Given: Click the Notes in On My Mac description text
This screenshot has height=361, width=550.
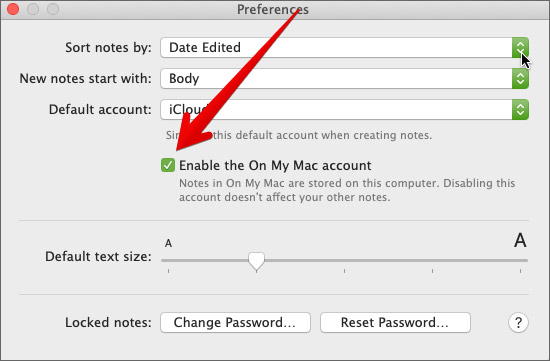Looking at the screenshot, I should 347,190.
